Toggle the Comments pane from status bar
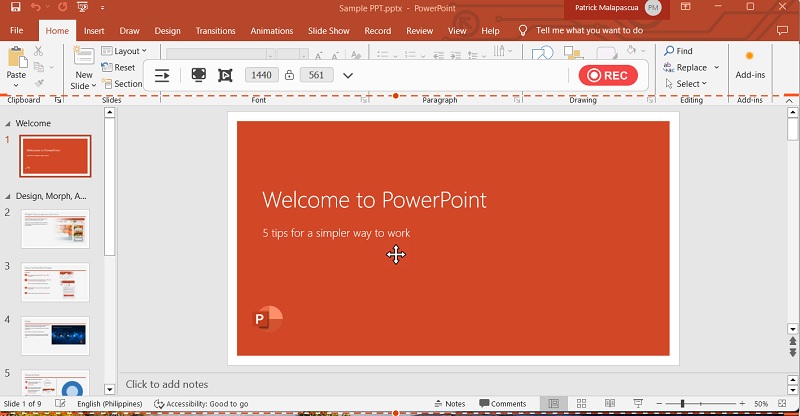This screenshot has width=800, height=416. 503,404
